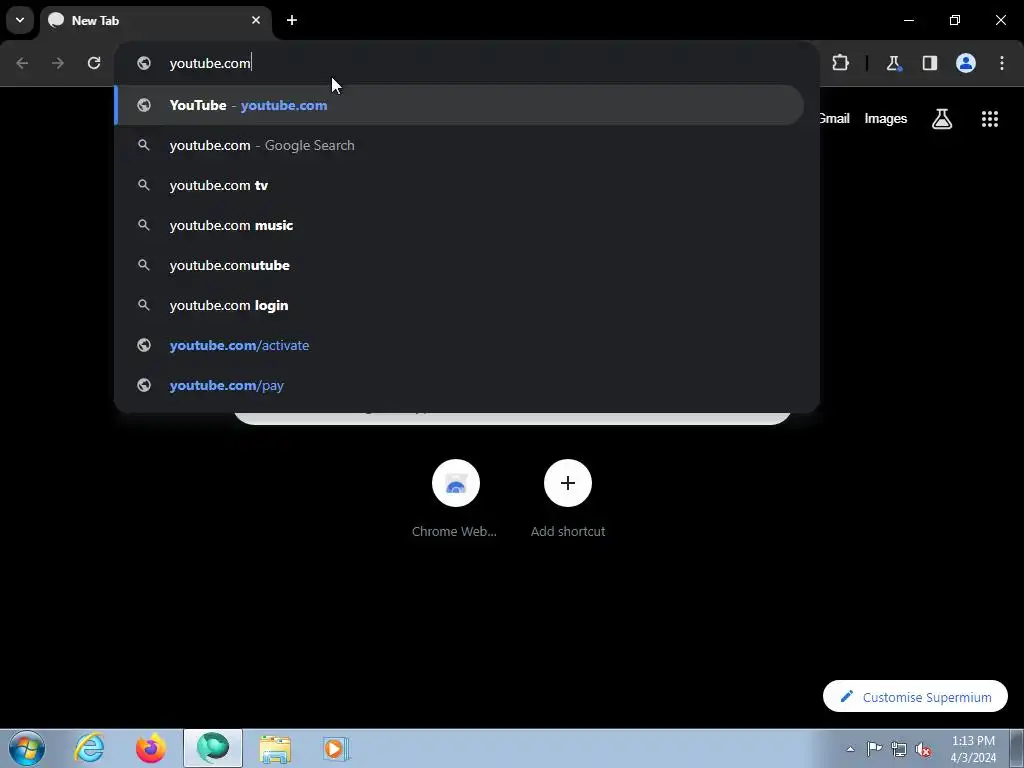Viewport: 1024px width, 768px height.
Task: Click the Show desktop strip
Action: coord(1017,748)
